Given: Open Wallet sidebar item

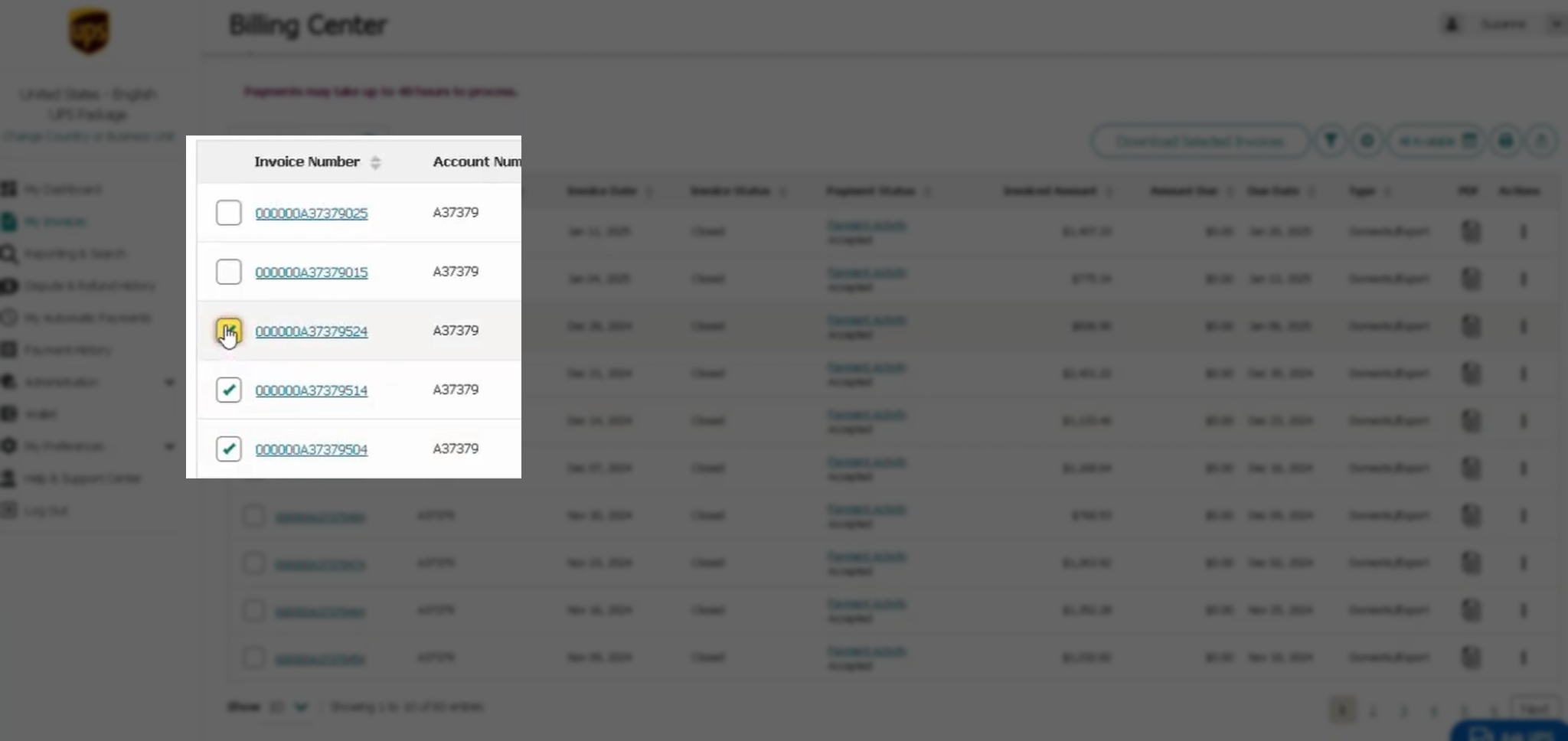Looking at the screenshot, I should [x=40, y=414].
